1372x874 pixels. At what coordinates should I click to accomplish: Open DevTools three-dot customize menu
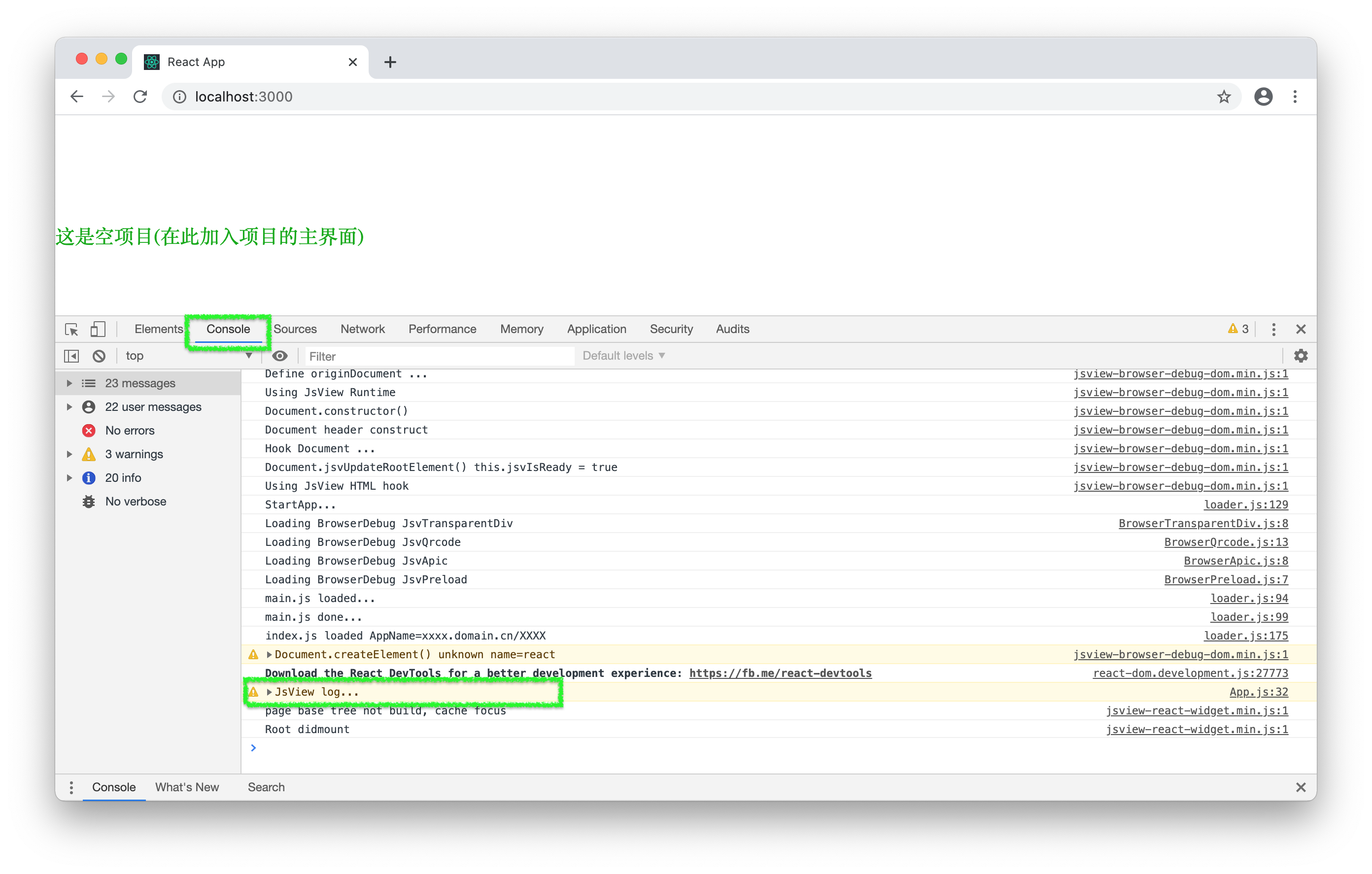click(x=1273, y=329)
